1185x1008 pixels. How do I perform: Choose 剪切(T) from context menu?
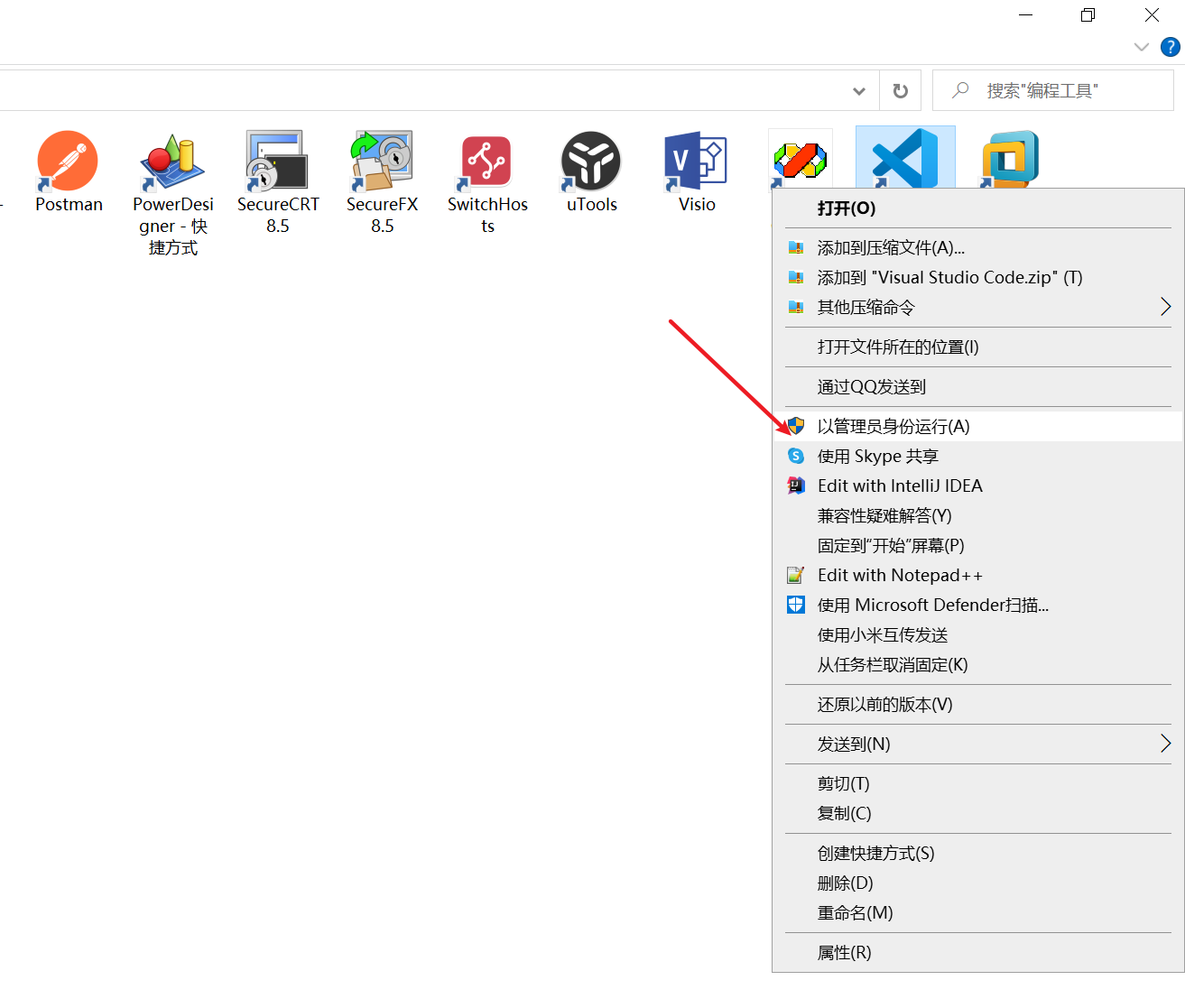point(978,783)
